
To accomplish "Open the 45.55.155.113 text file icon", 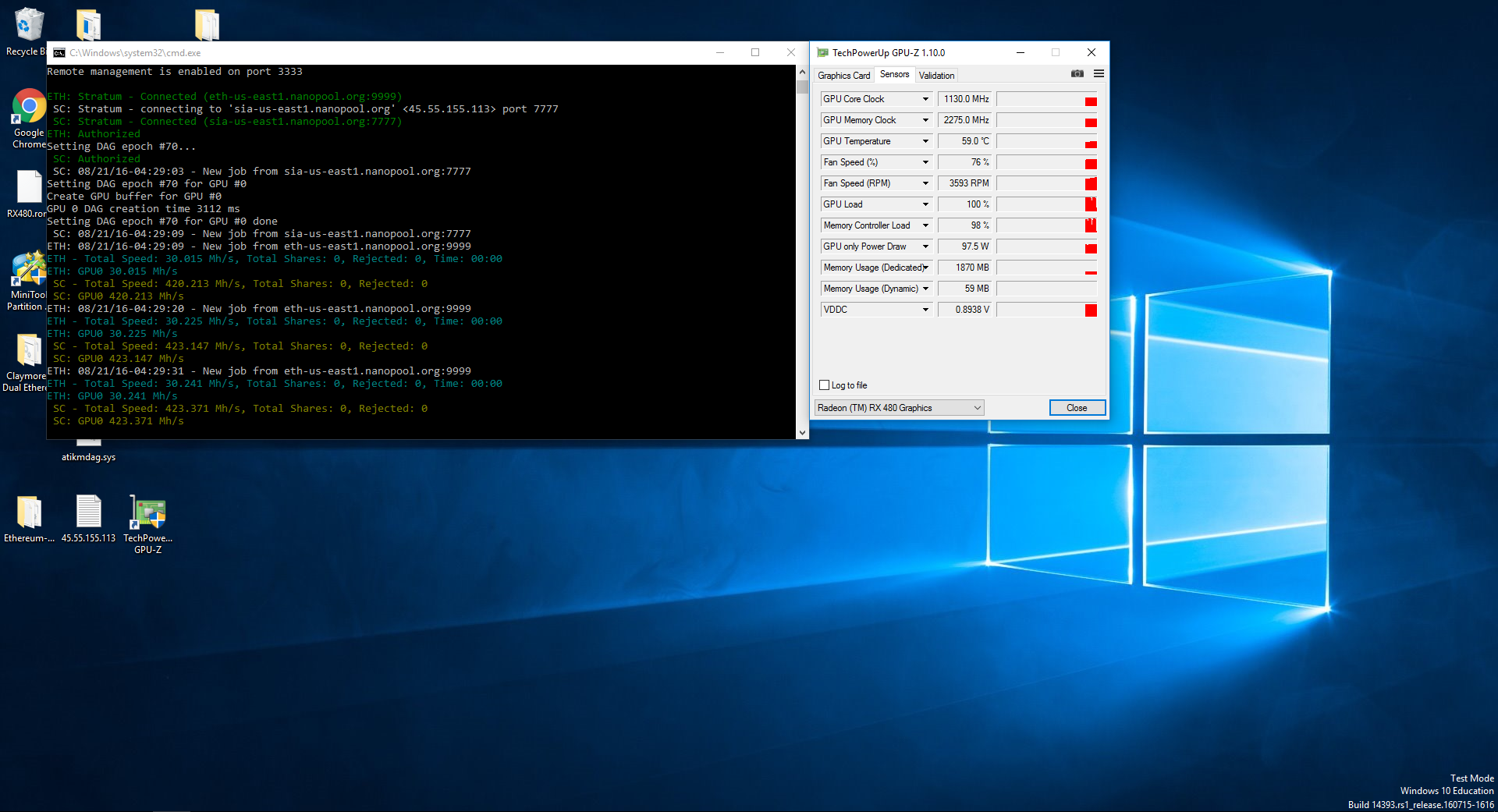I will (x=88, y=519).
